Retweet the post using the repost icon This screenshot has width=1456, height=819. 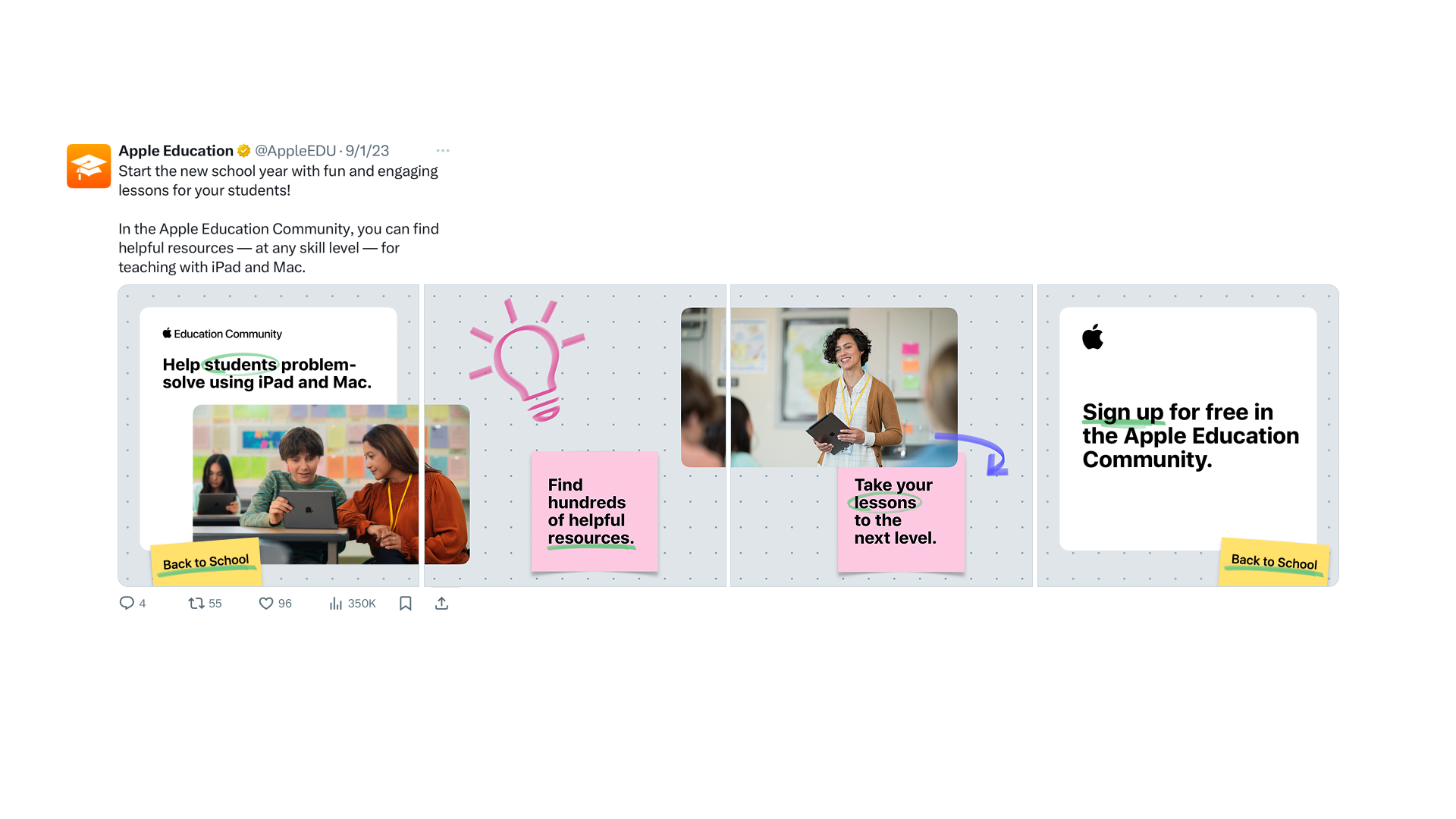pyautogui.click(x=196, y=603)
